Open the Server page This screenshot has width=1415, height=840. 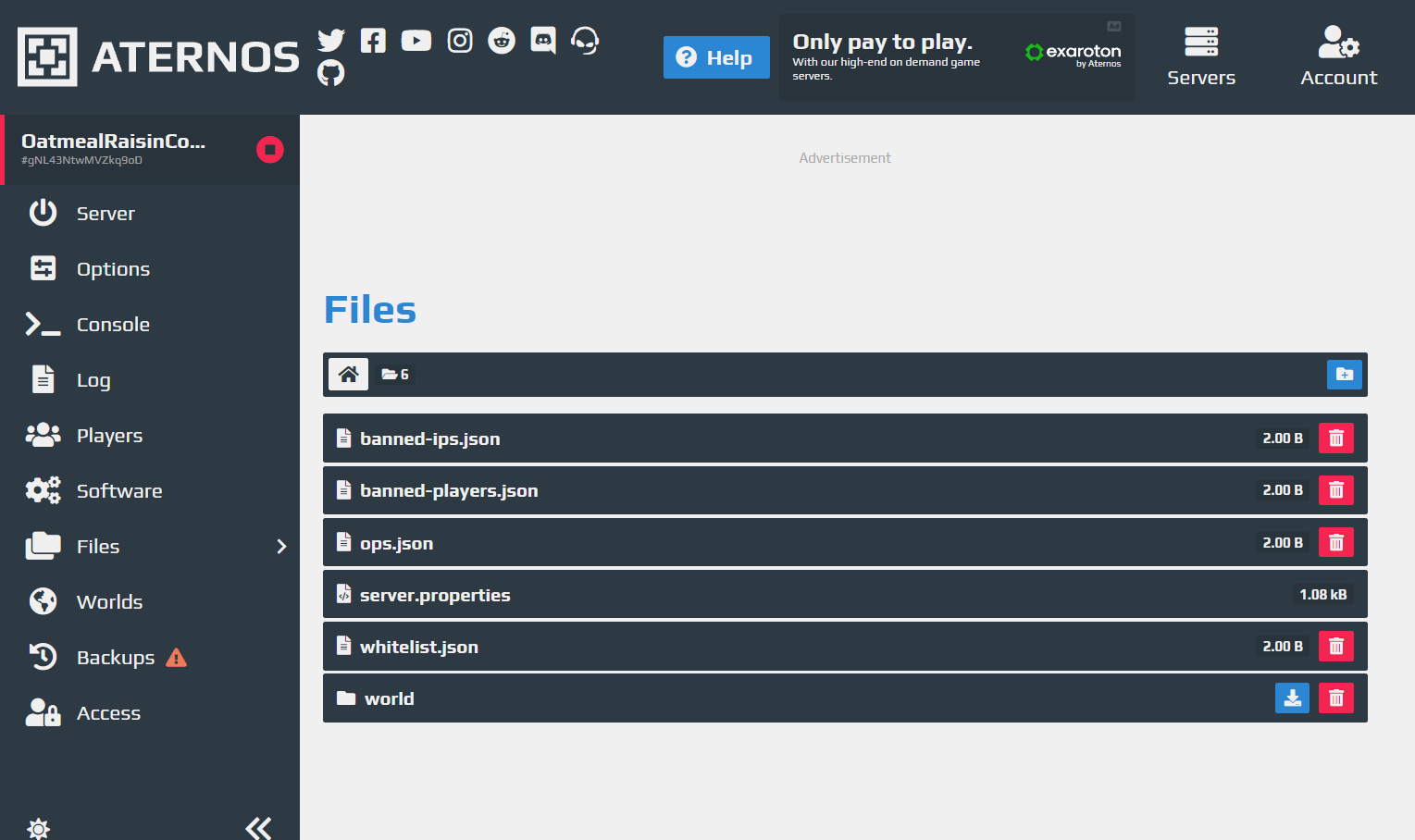pyautogui.click(x=150, y=214)
